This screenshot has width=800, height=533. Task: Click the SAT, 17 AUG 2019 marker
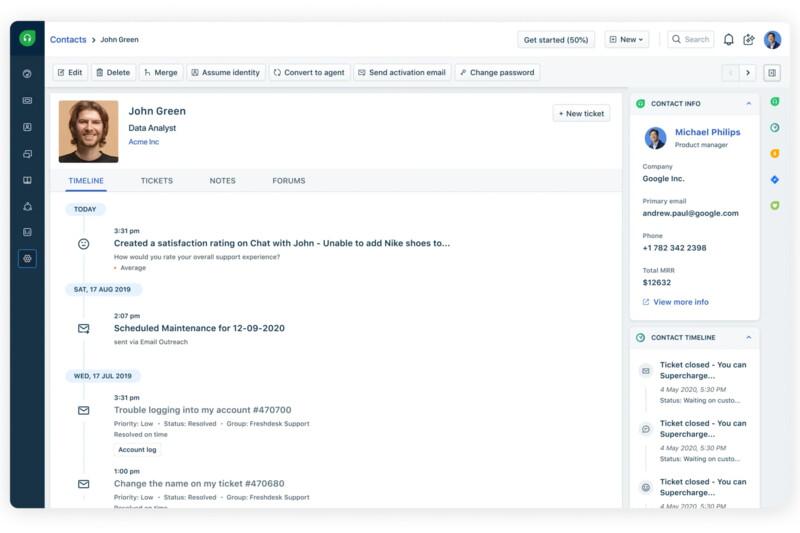102,289
